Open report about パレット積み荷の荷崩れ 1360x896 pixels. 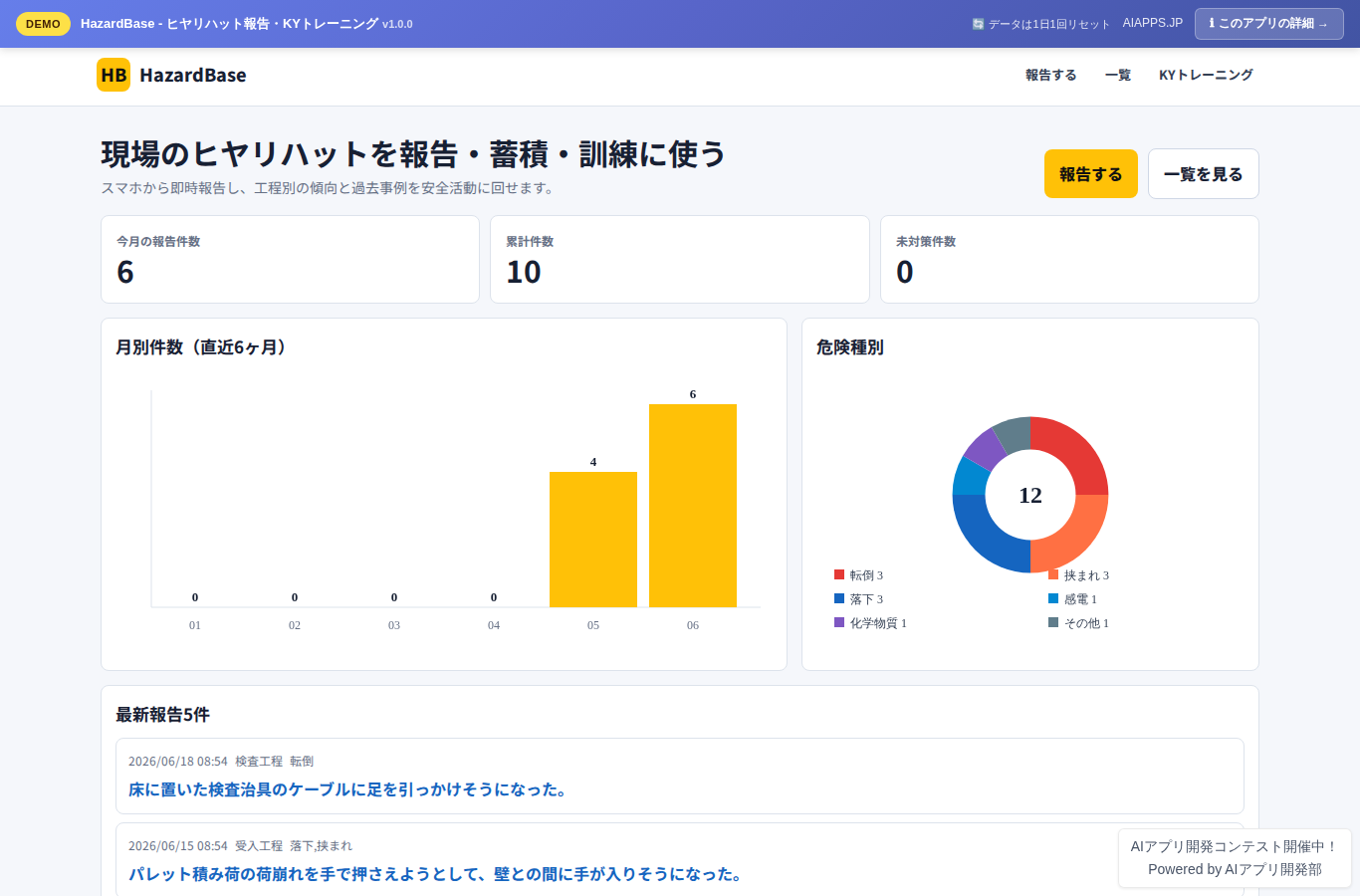(436, 874)
